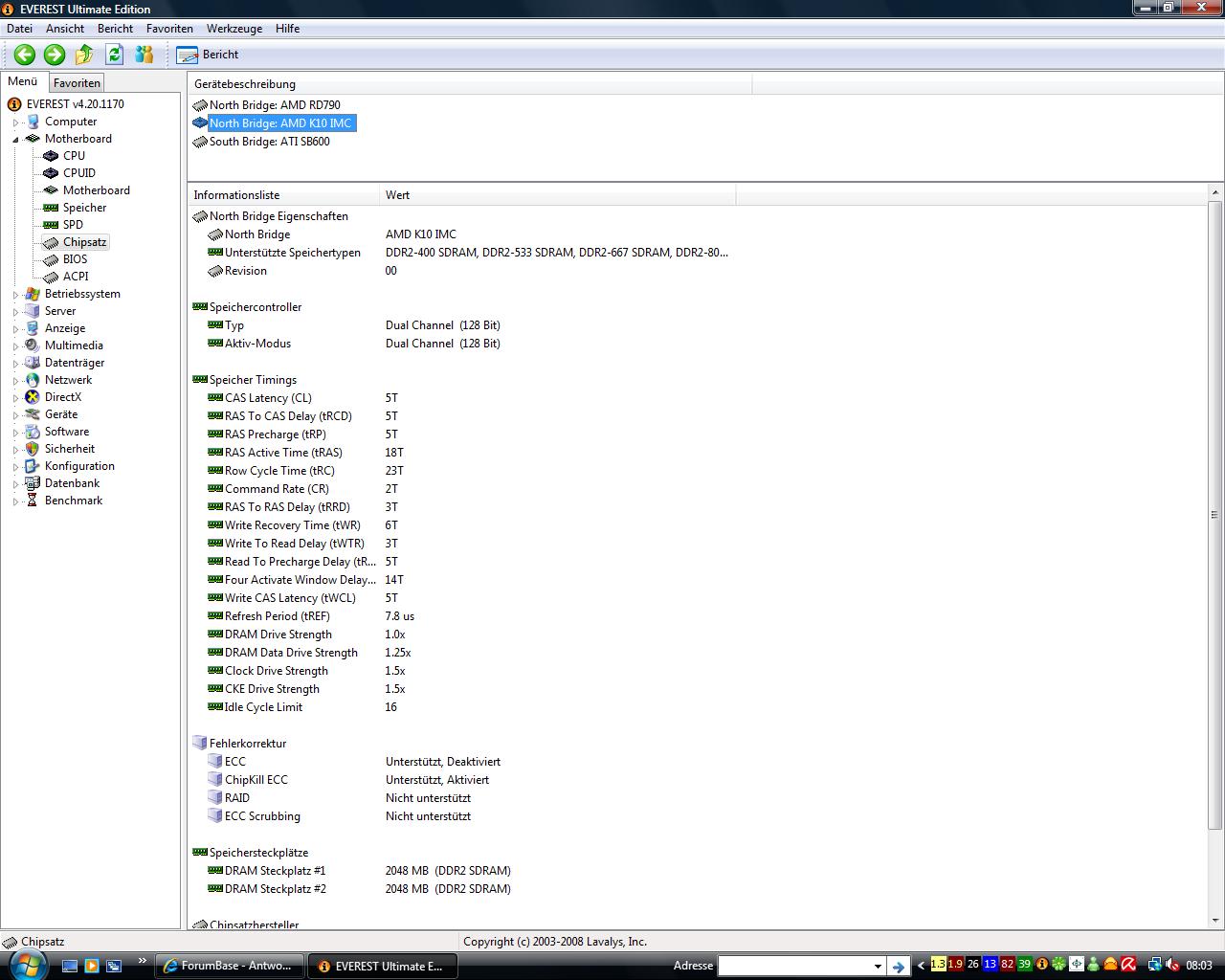Select South Bridge: ATI SB600 device

(270, 142)
